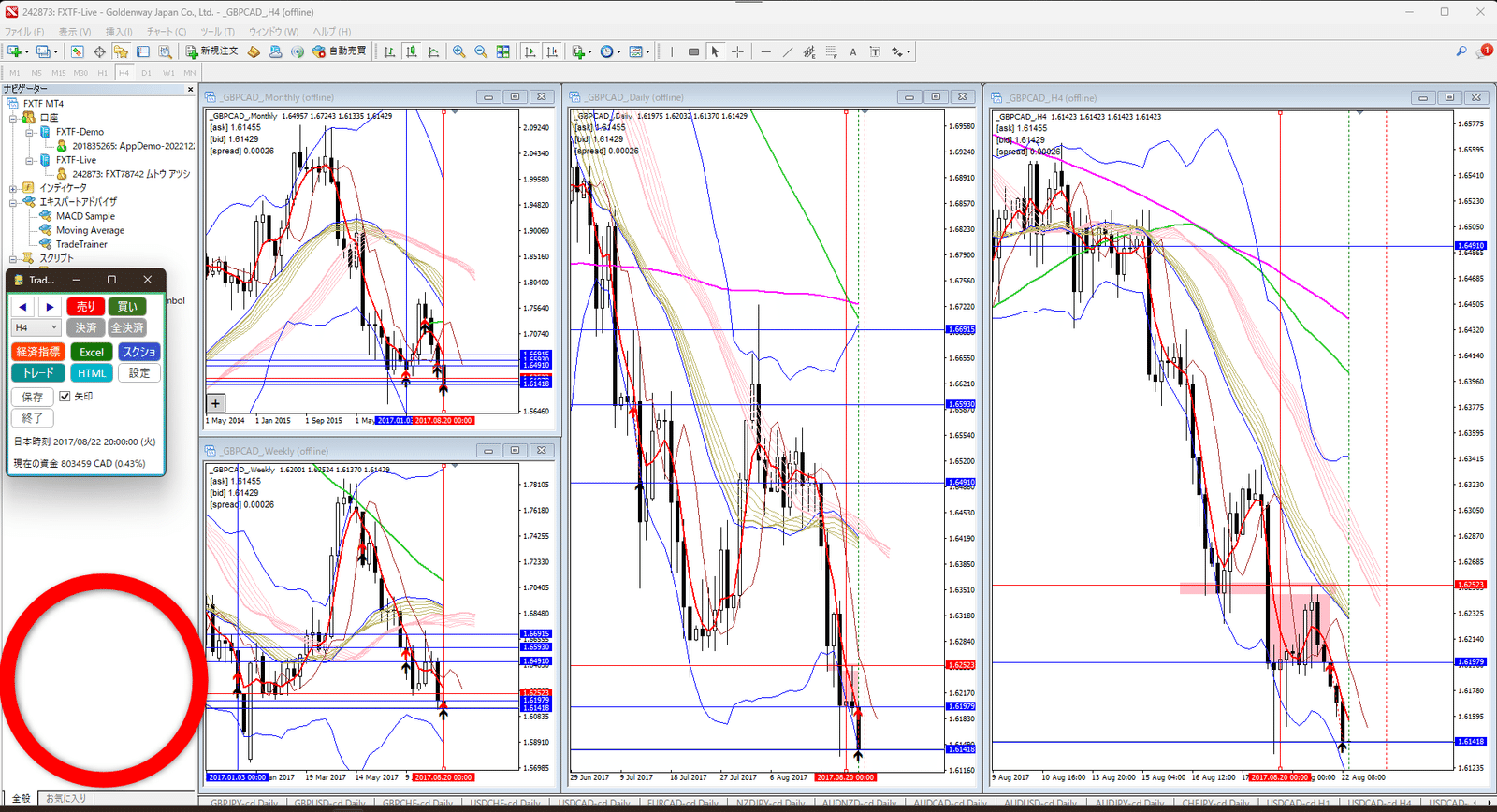Expand the インディケータ tree node

(13, 188)
